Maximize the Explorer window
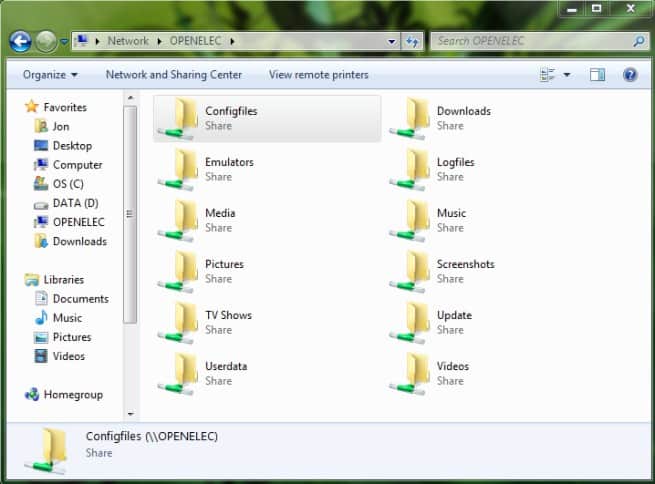 597,8
